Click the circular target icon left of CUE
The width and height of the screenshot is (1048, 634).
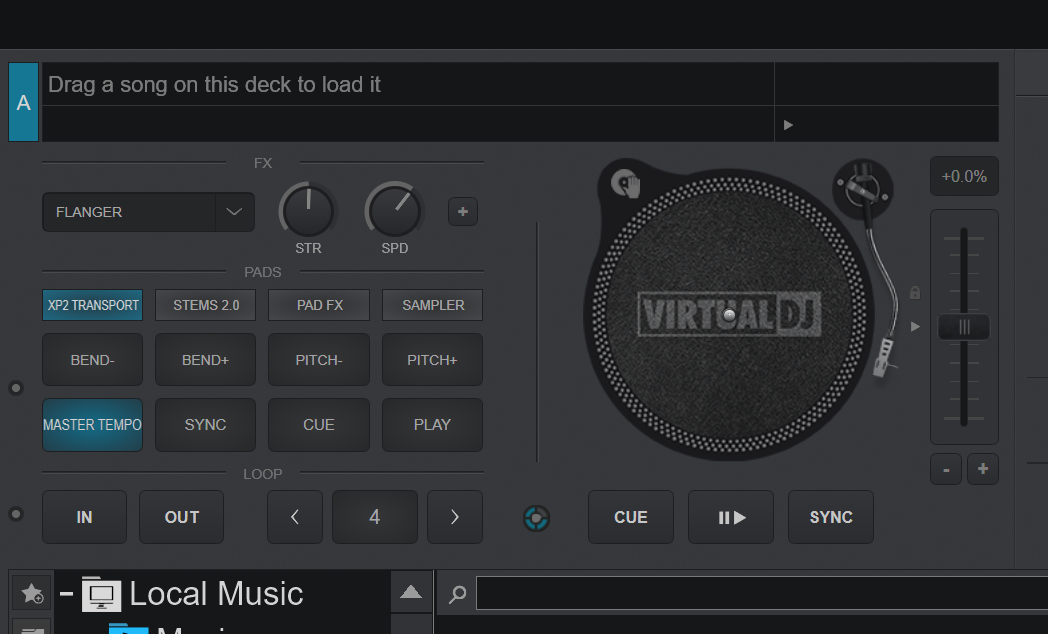tap(536, 518)
